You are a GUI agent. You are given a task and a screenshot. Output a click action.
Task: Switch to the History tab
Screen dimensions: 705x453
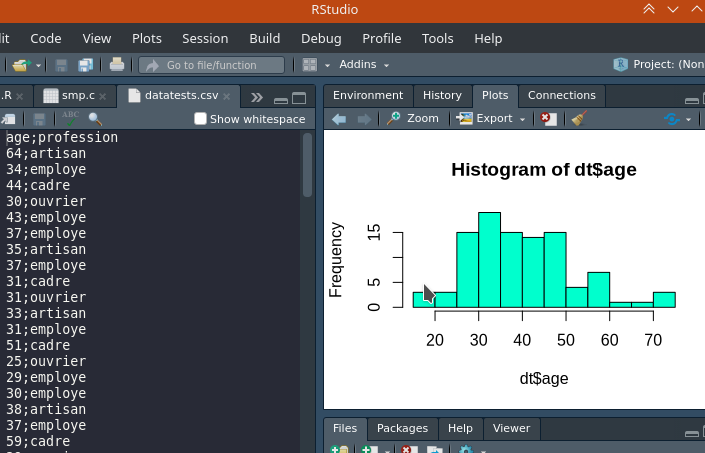442,96
